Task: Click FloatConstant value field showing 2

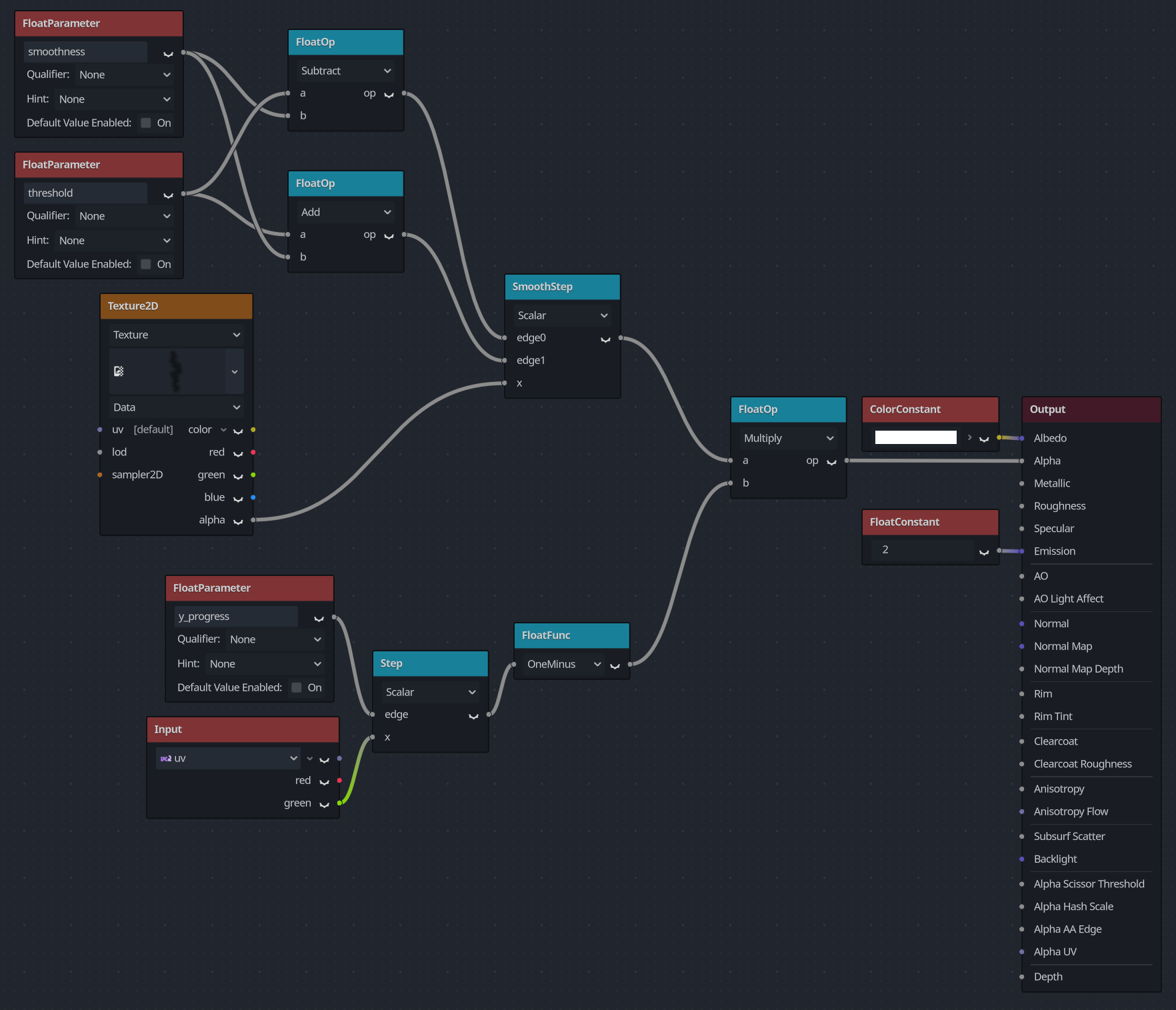Action: (x=922, y=550)
